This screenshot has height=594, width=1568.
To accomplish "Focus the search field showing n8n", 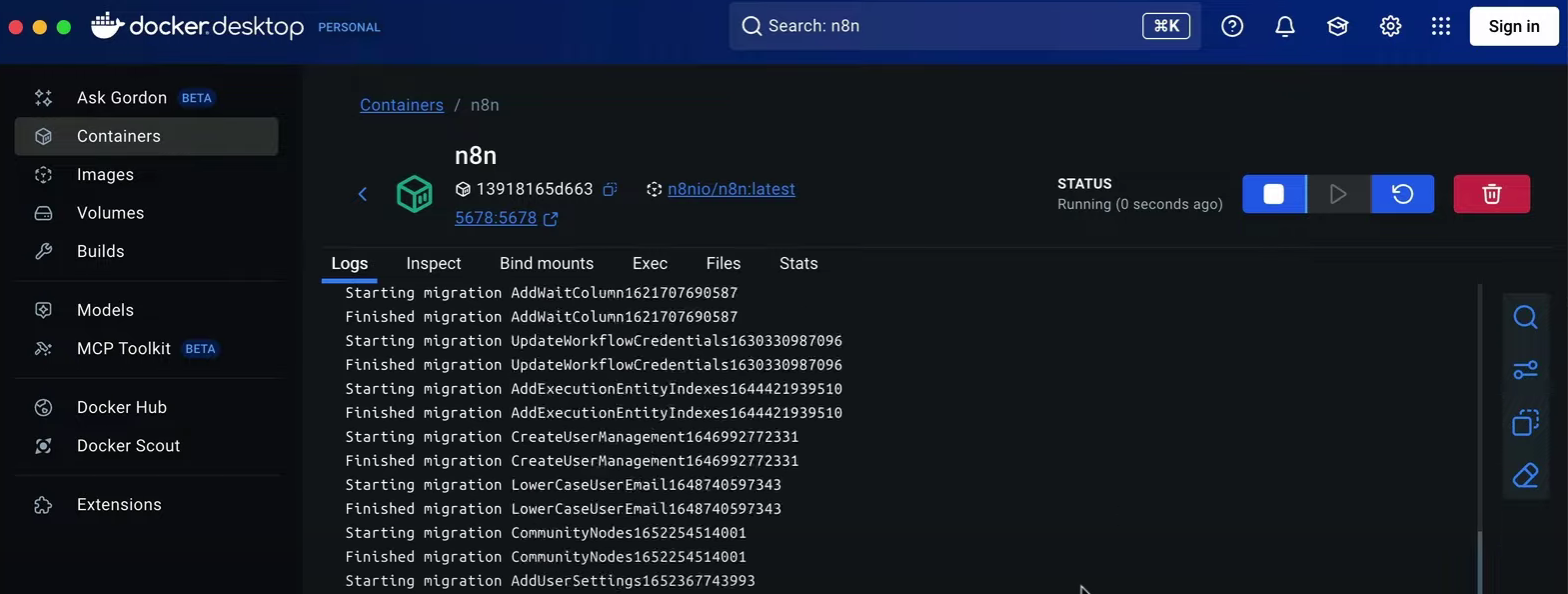I will coord(964,26).
